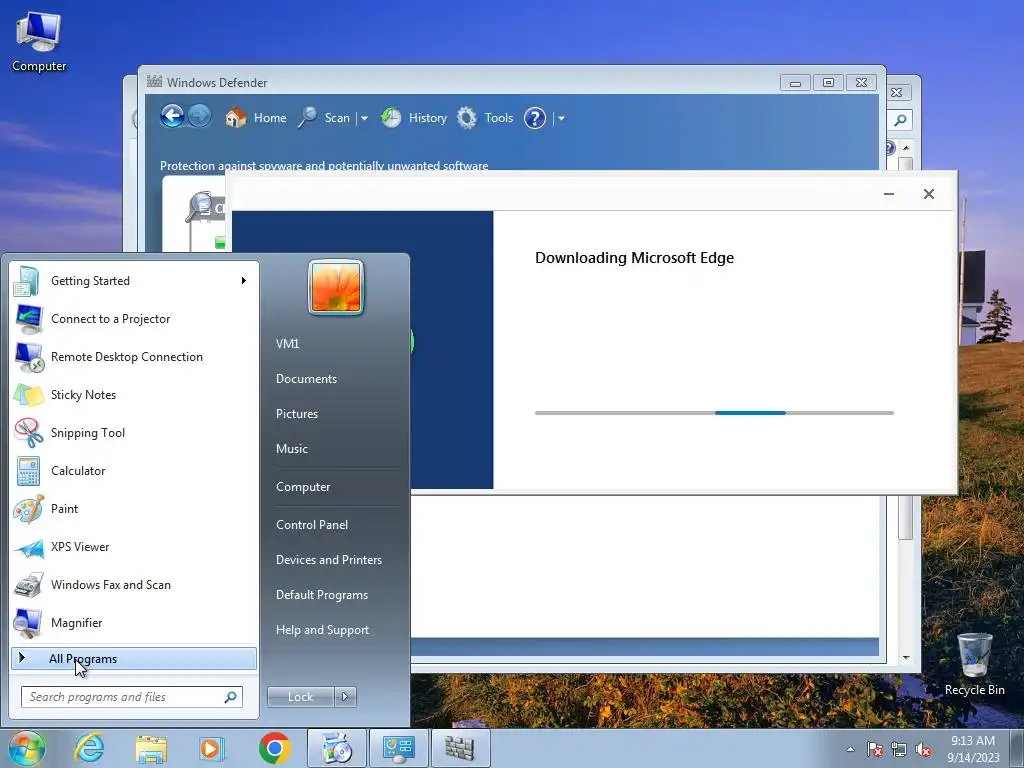Screen dimensions: 1024x768
Task: Click the network tray icon
Action: click(899, 749)
